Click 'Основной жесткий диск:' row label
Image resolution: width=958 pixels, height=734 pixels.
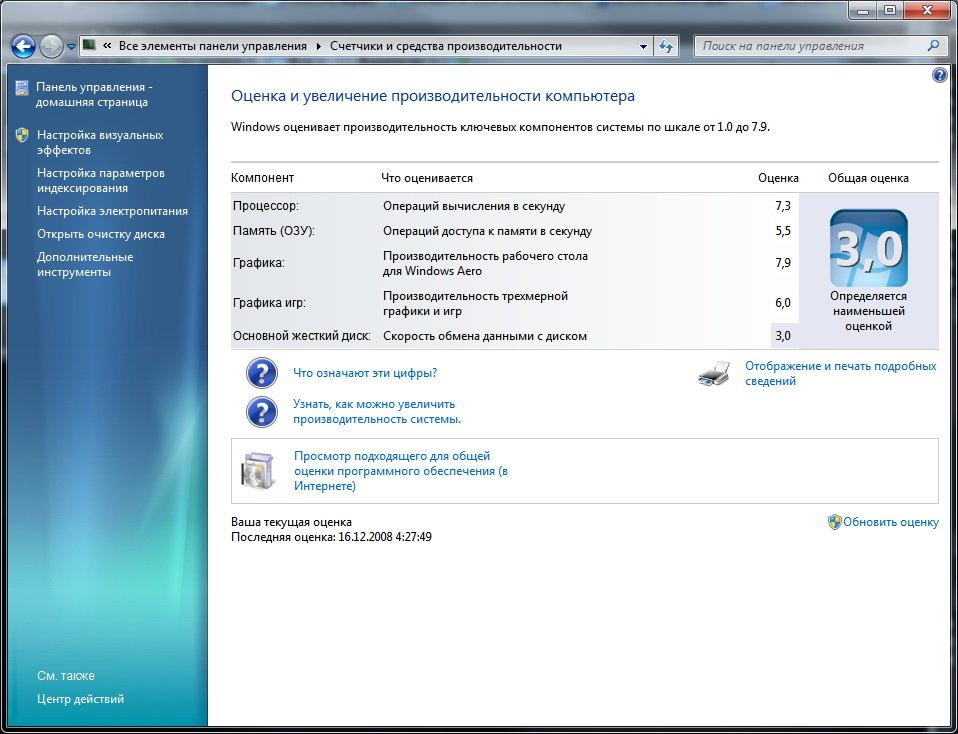coord(302,336)
